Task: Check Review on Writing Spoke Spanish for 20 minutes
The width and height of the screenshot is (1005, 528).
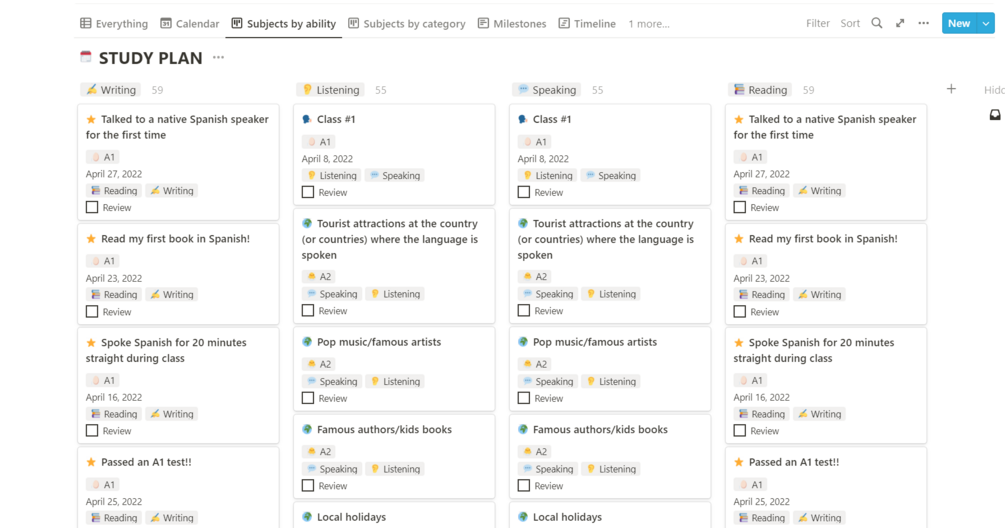Action: tap(92, 431)
